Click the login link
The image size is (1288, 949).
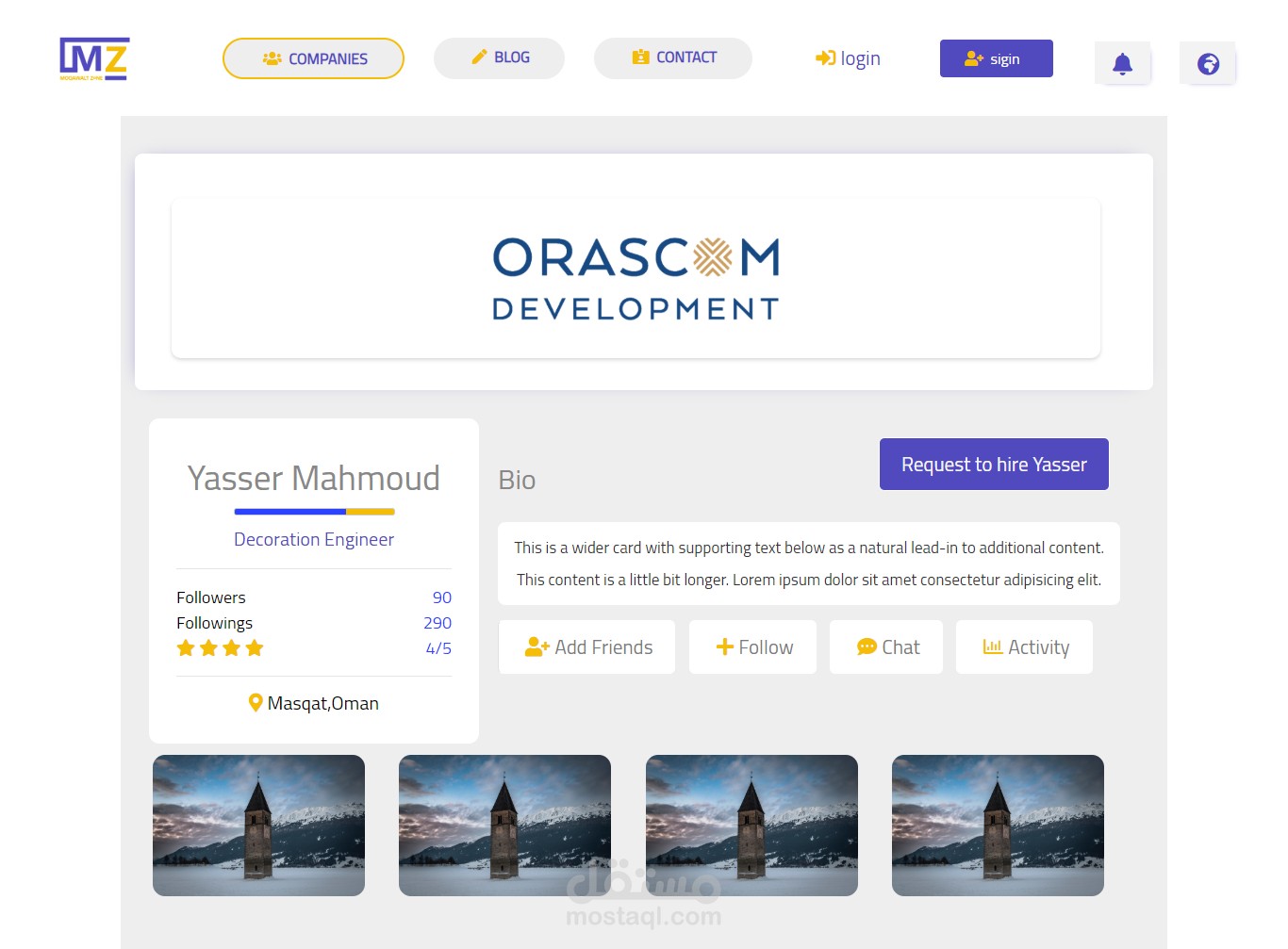click(848, 58)
